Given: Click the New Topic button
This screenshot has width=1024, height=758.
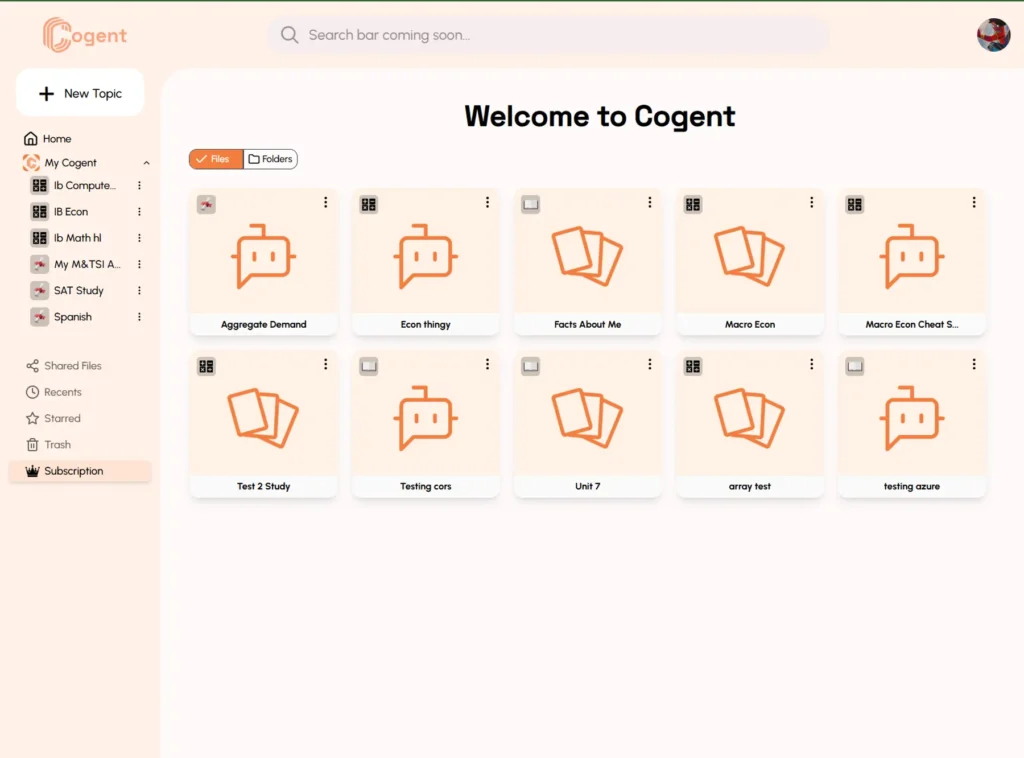Looking at the screenshot, I should (80, 93).
